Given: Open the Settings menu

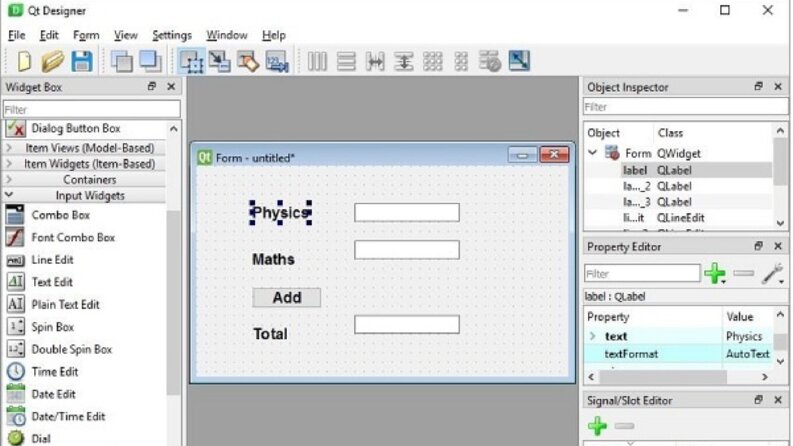Looking at the screenshot, I should tap(172, 35).
